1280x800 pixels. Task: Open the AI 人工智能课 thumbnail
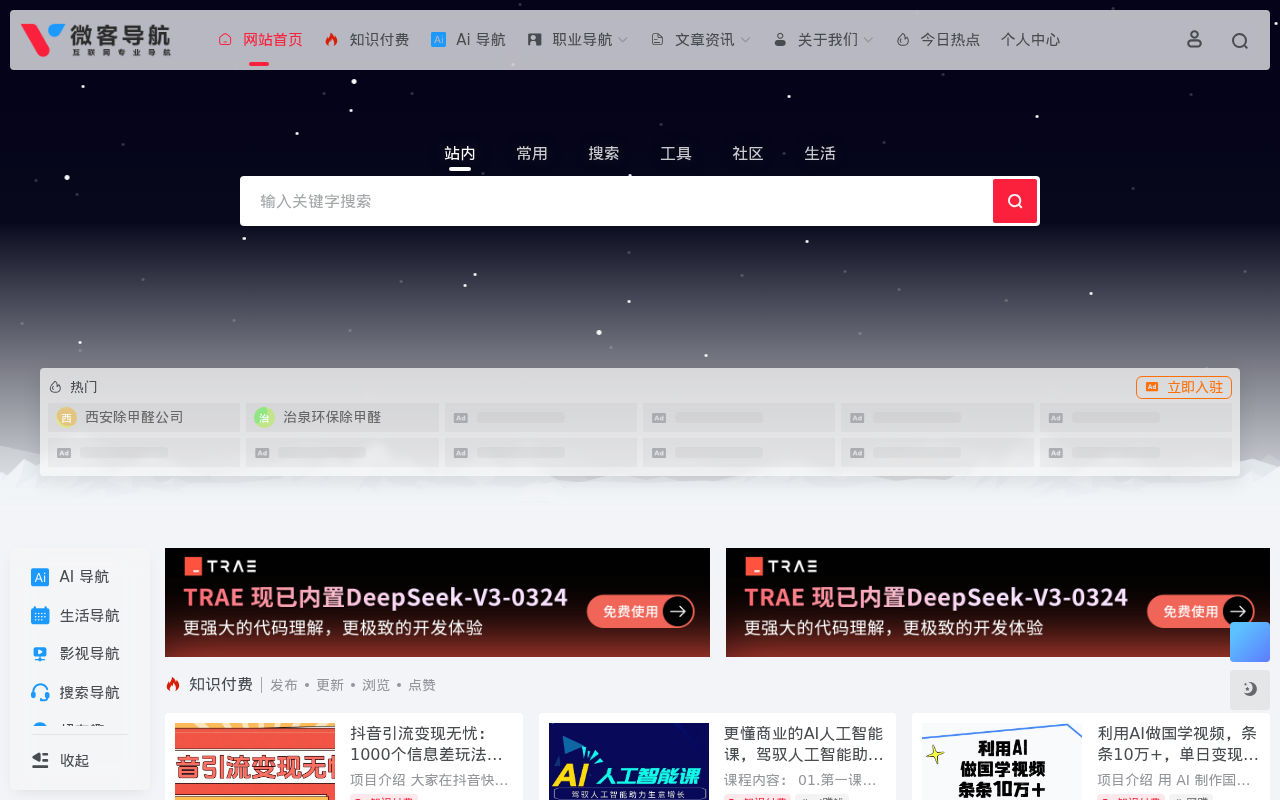point(629,761)
